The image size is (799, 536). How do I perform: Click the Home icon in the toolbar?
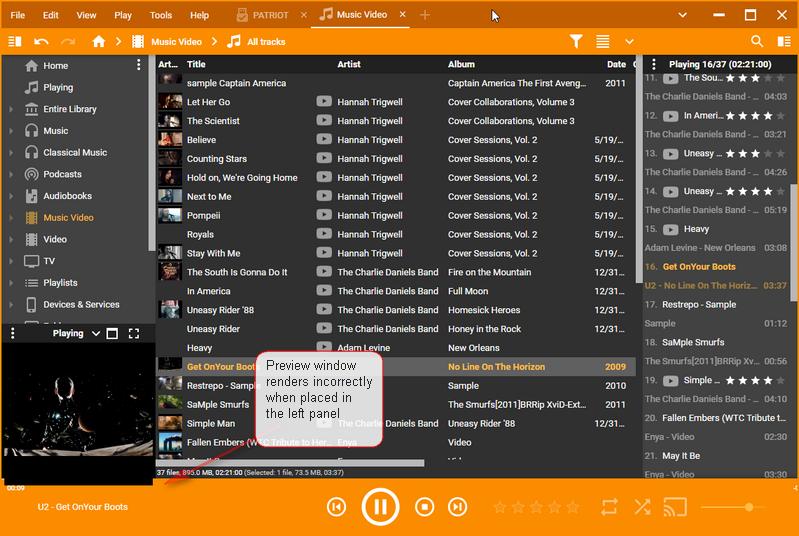pos(98,42)
